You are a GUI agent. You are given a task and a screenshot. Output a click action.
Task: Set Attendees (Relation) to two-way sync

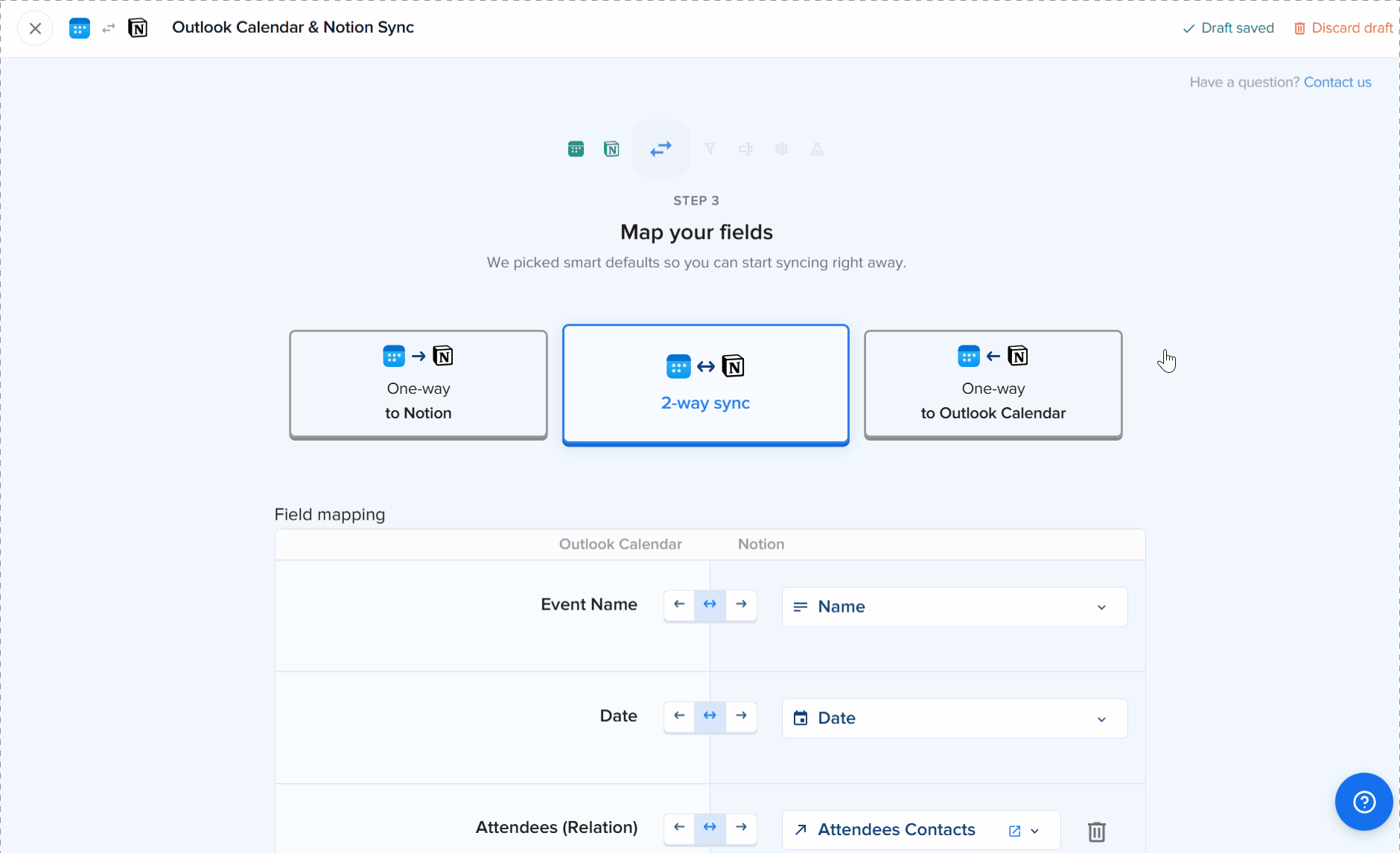click(x=710, y=828)
